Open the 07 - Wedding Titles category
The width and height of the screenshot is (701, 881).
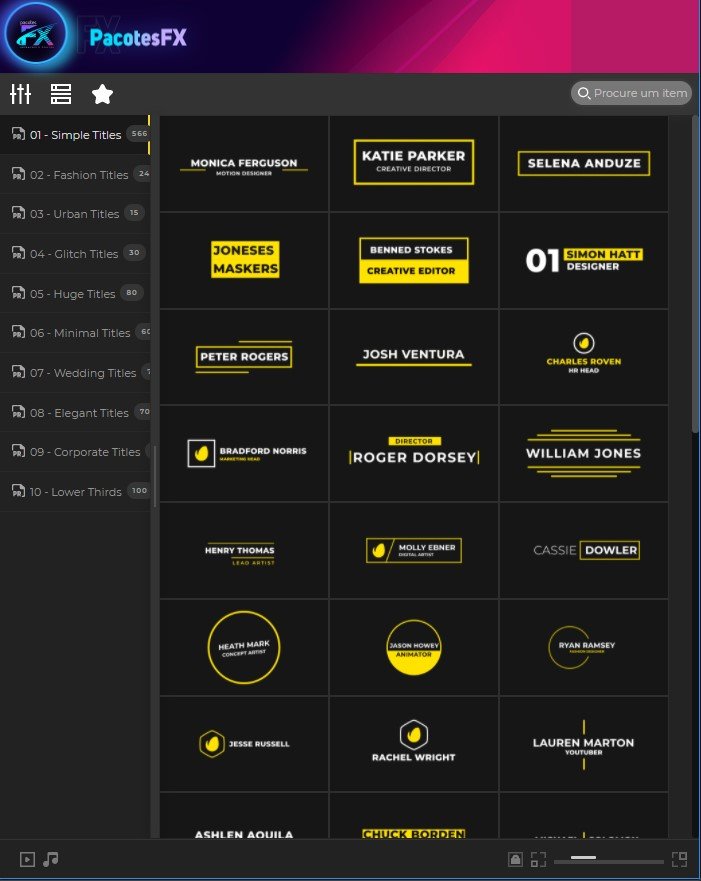(x=82, y=373)
